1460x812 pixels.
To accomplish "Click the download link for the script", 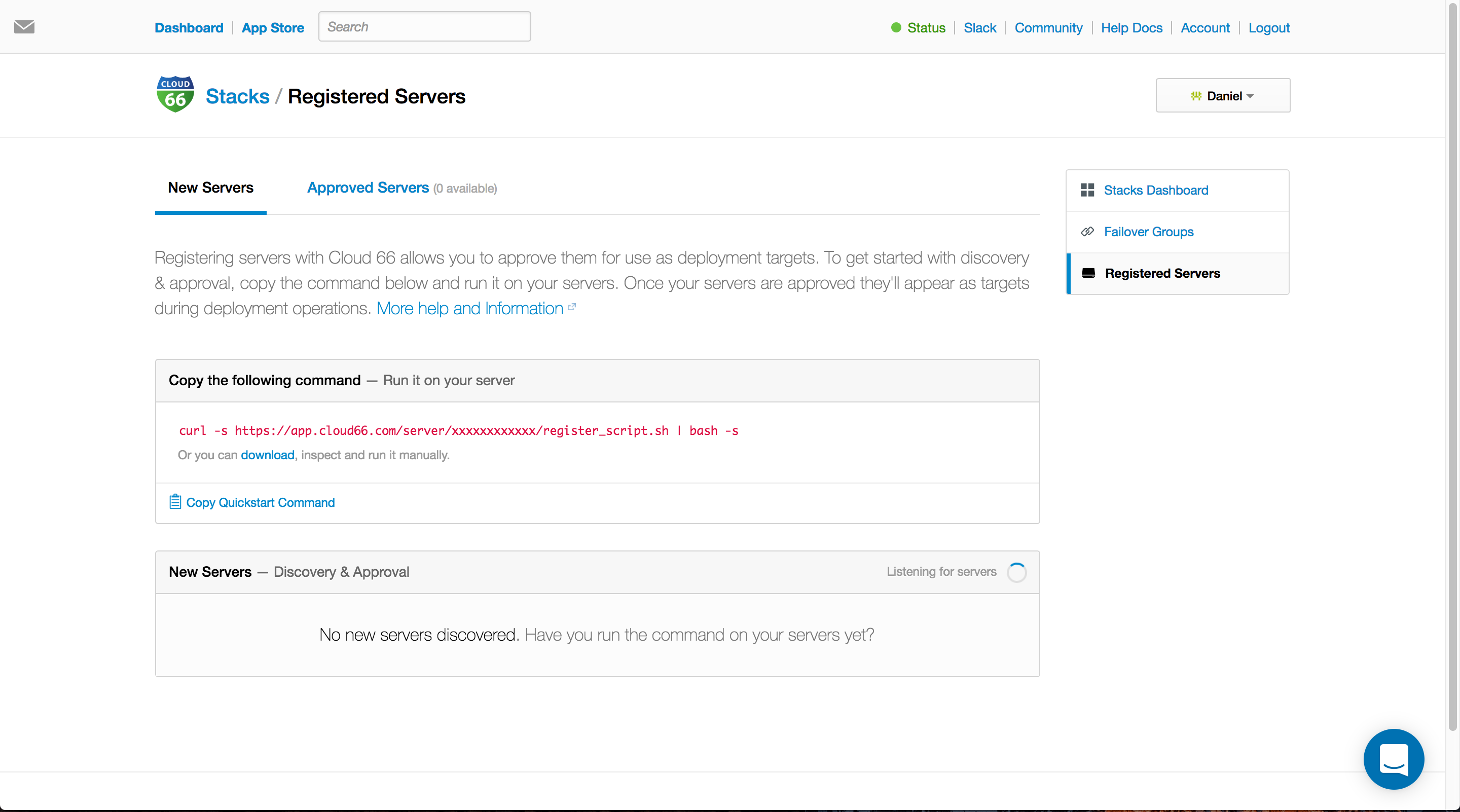I will coord(267,455).
